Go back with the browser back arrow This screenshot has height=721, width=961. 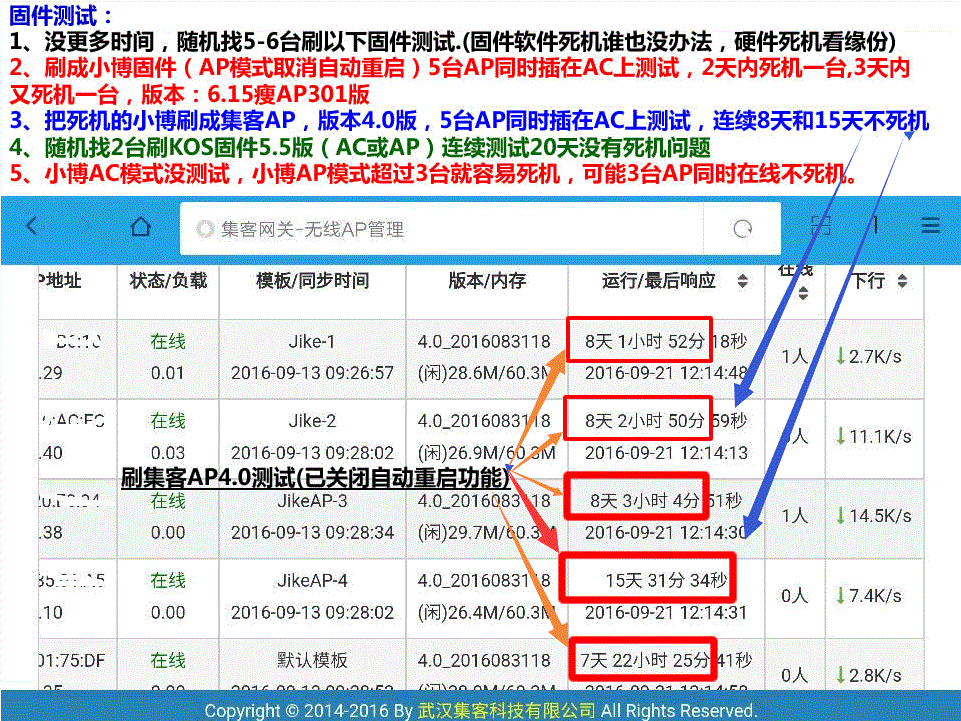click(x=32, y=226)
